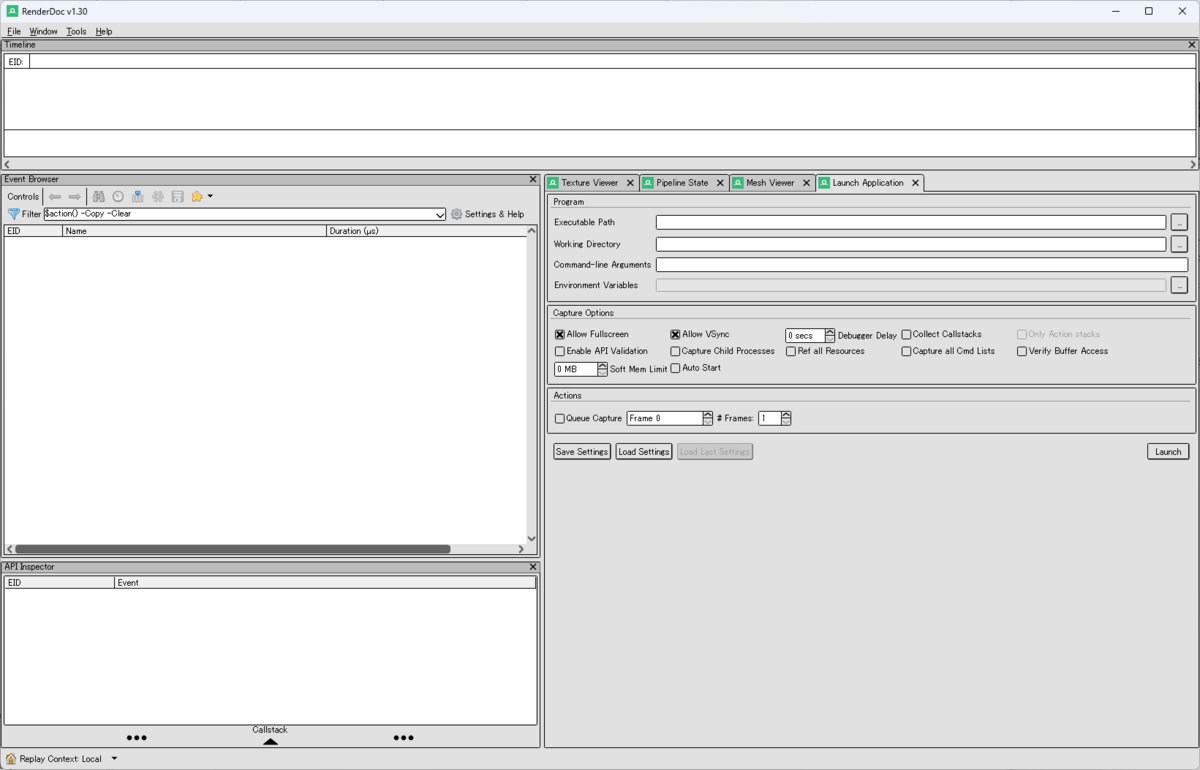Click the Name column header in Event Browser
This screenshot has height=770, width=1200.
tap(194, 231)
